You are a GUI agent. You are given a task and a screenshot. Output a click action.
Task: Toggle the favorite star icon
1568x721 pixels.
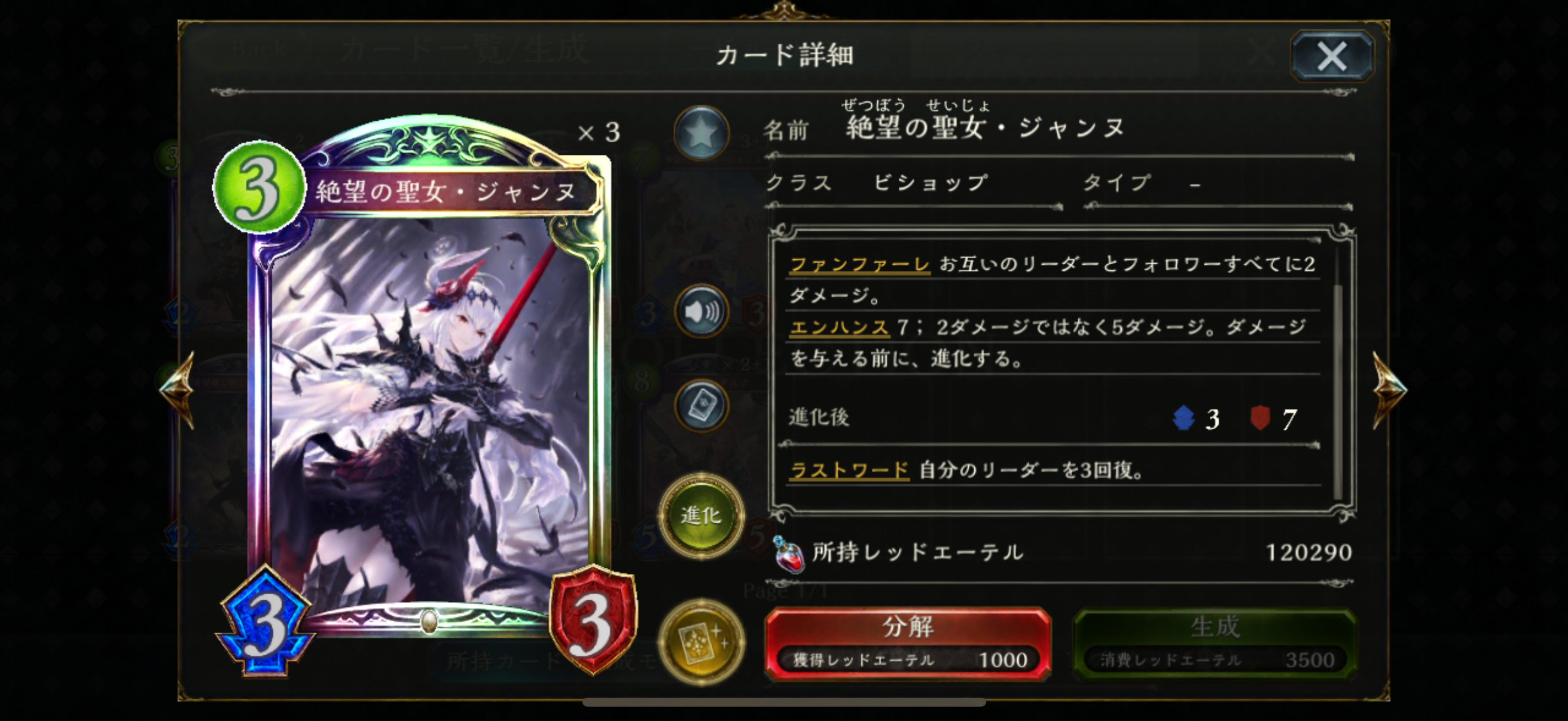coord(701,133)
